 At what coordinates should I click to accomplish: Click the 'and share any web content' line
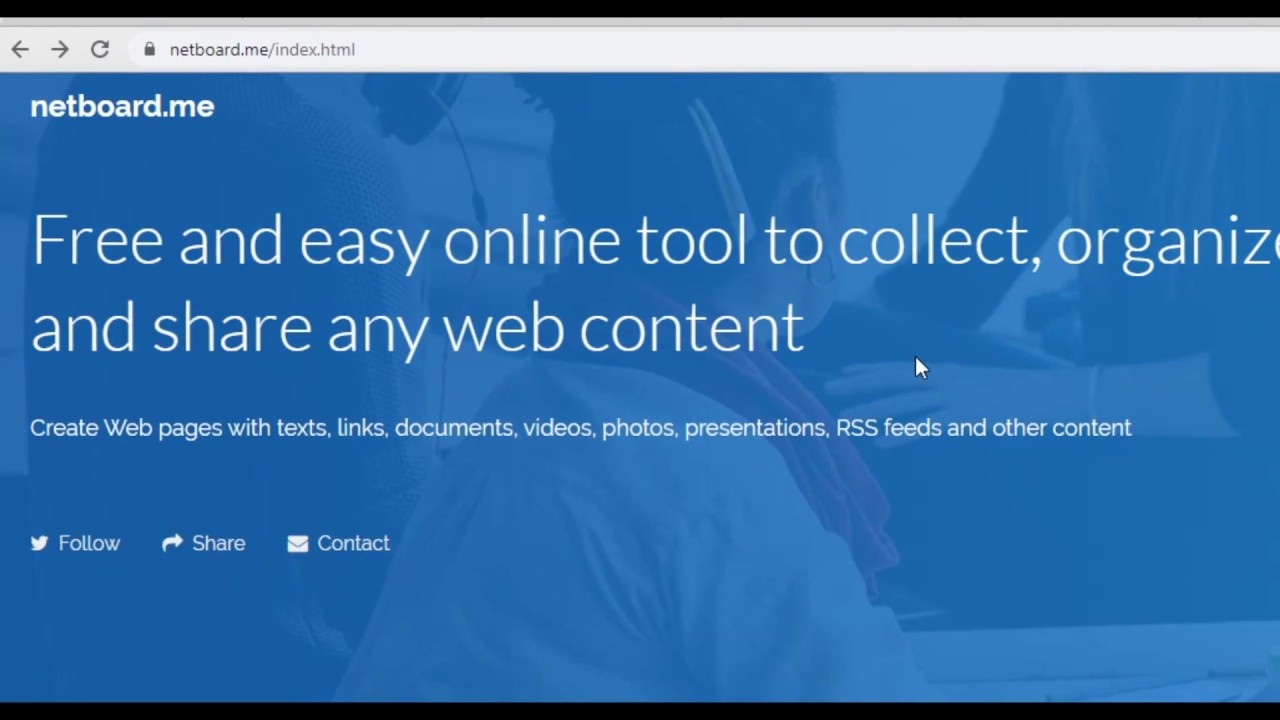pyautogui.click(x=417, y=328)
